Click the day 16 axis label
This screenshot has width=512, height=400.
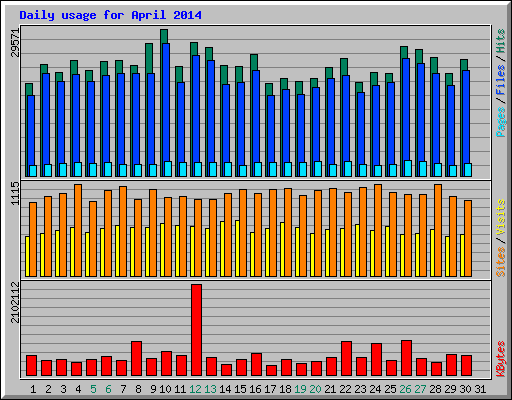coord(255,389)
